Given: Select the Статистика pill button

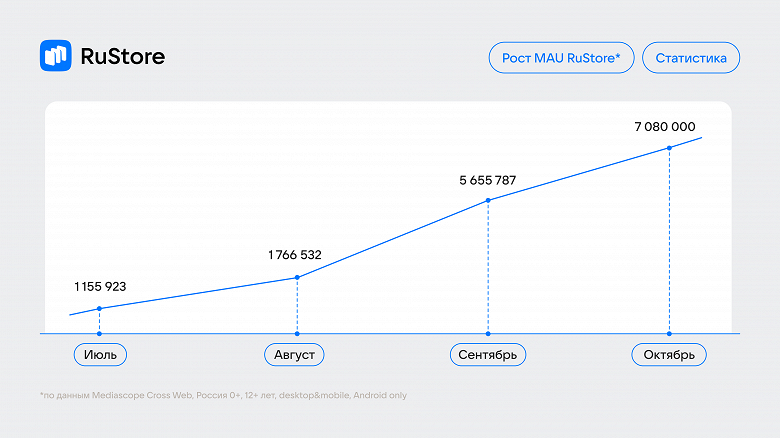Looking at the screenshot, I should click(x=691, y=57).
